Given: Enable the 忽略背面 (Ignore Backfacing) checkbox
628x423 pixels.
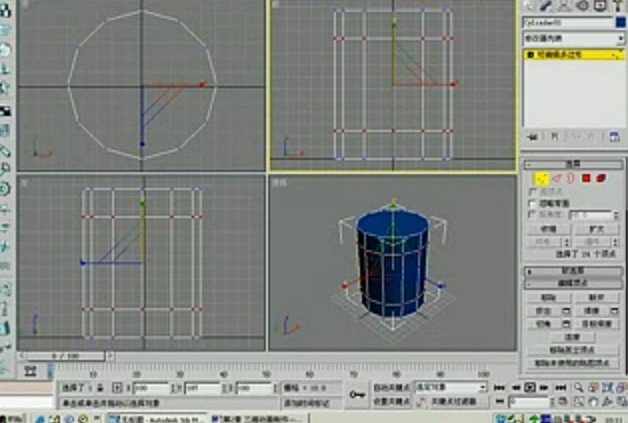Looking at the screenshot, I should click(533, 202).
